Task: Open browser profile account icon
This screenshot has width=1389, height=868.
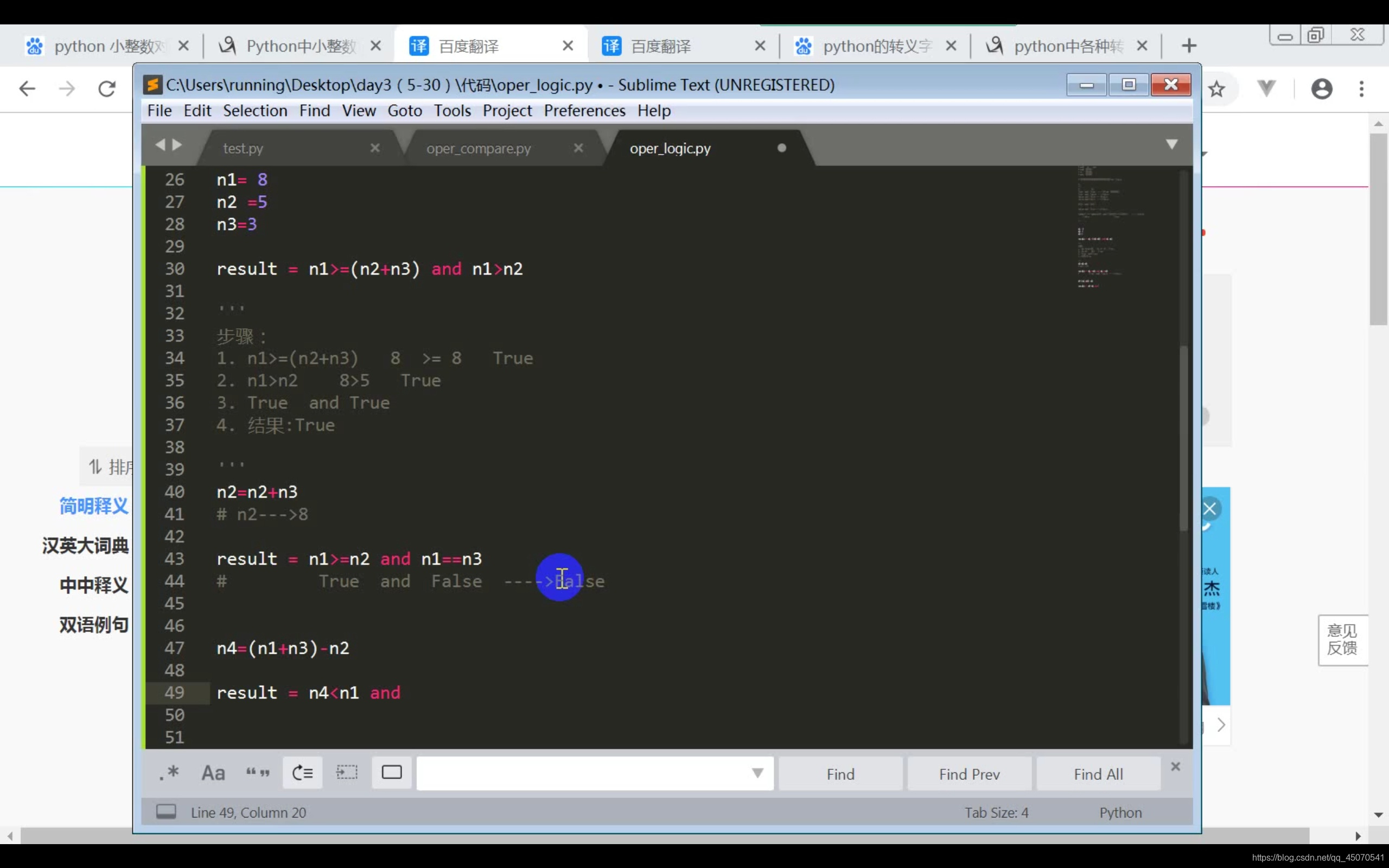Action: pos(1321,89)
